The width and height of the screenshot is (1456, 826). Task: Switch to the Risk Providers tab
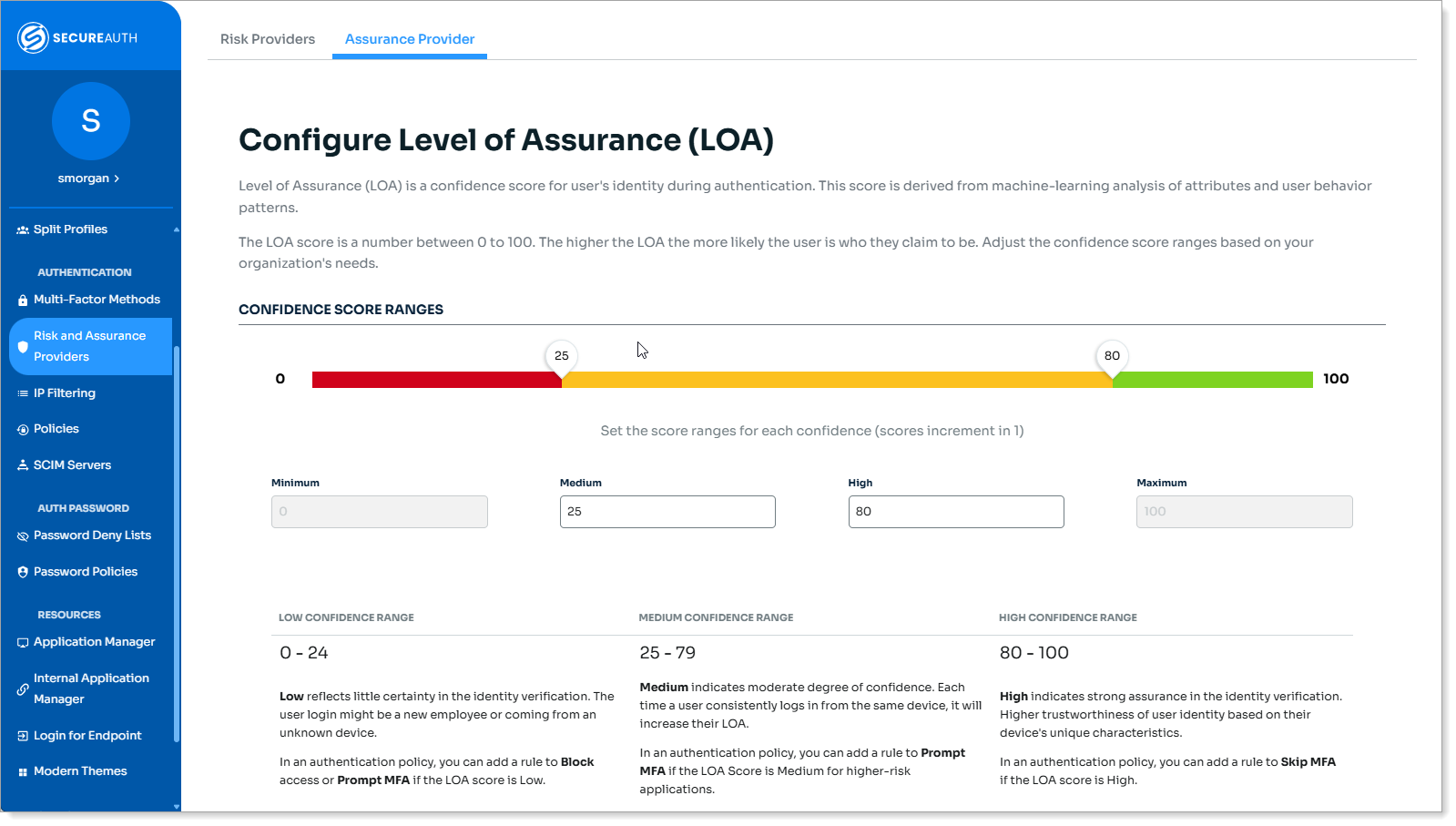268,39
